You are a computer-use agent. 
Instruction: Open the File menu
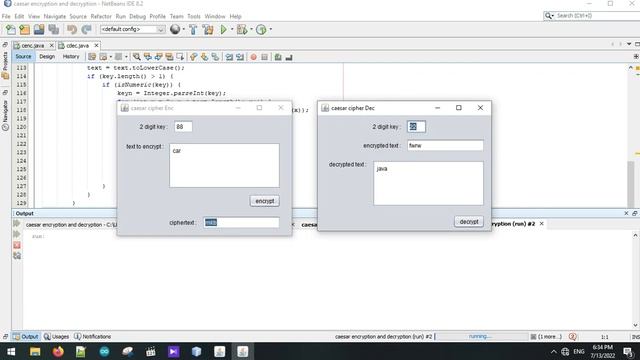point(6,16)
